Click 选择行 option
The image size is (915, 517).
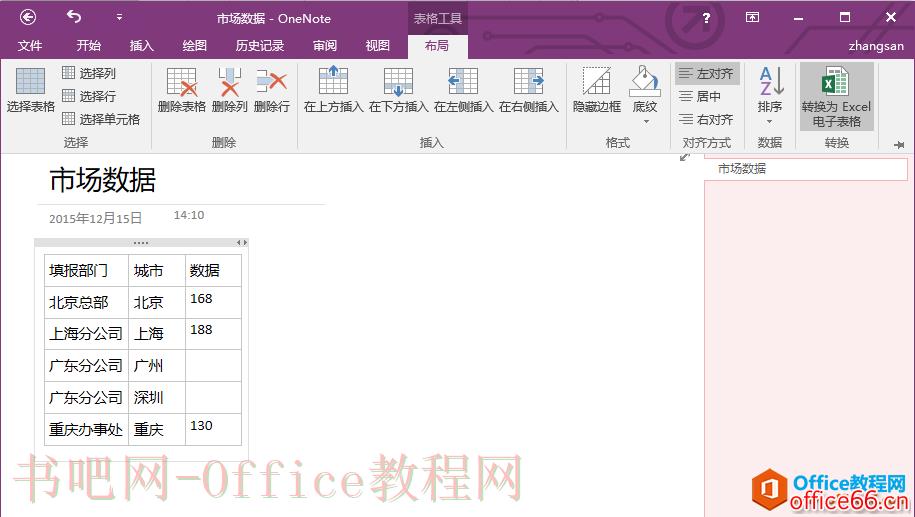(x=89, y=96)
